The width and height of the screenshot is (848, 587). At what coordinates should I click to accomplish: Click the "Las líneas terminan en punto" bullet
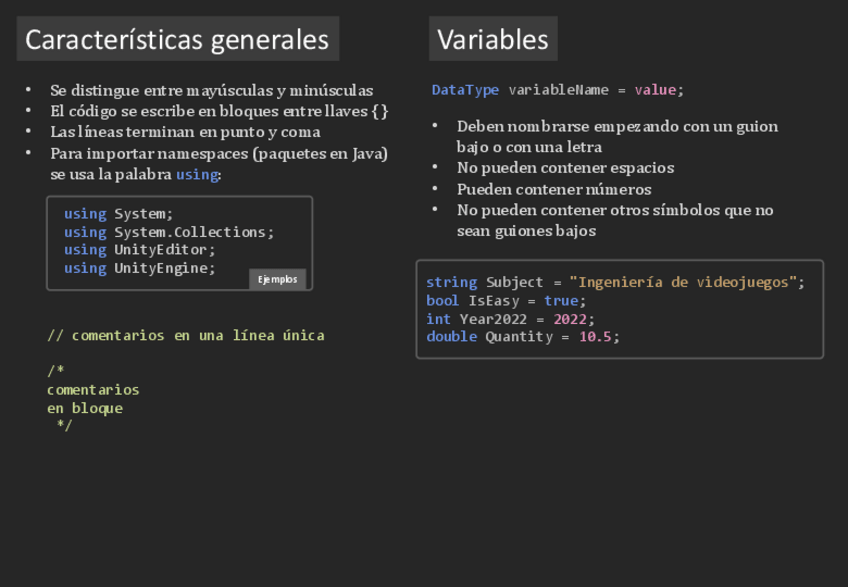[185, 132]
